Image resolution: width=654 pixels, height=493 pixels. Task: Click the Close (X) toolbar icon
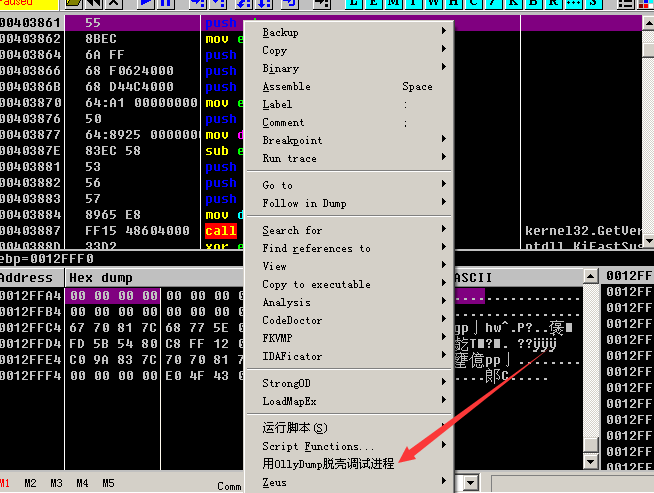113,3
